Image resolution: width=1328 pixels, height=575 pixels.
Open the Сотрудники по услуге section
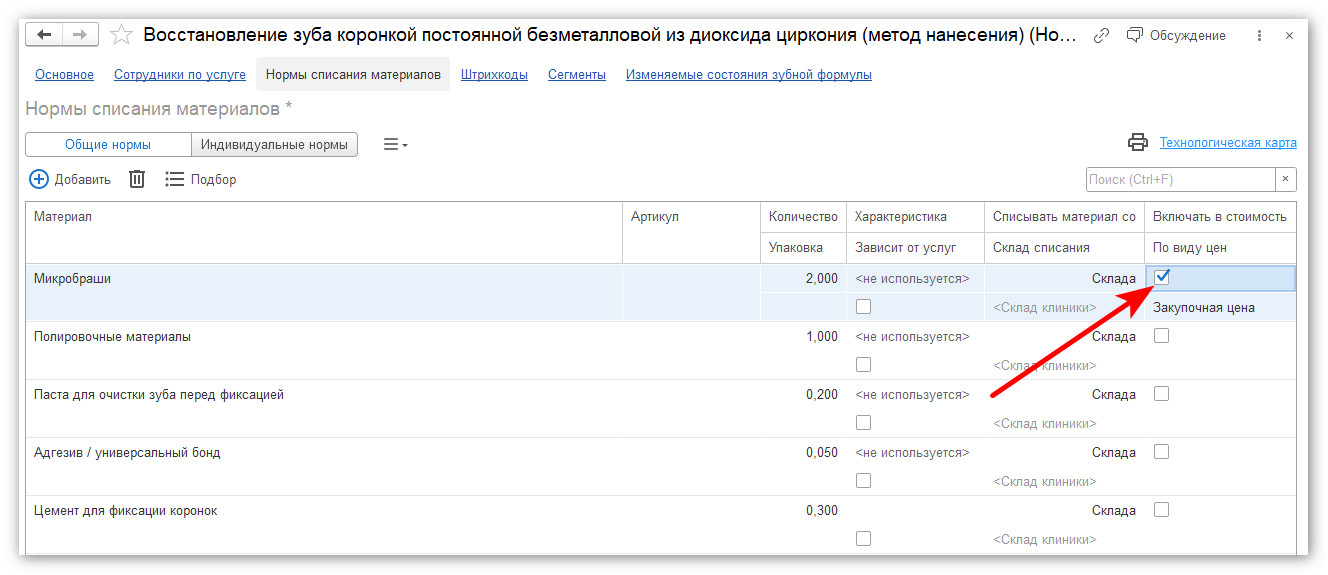[x=180, y=75]
